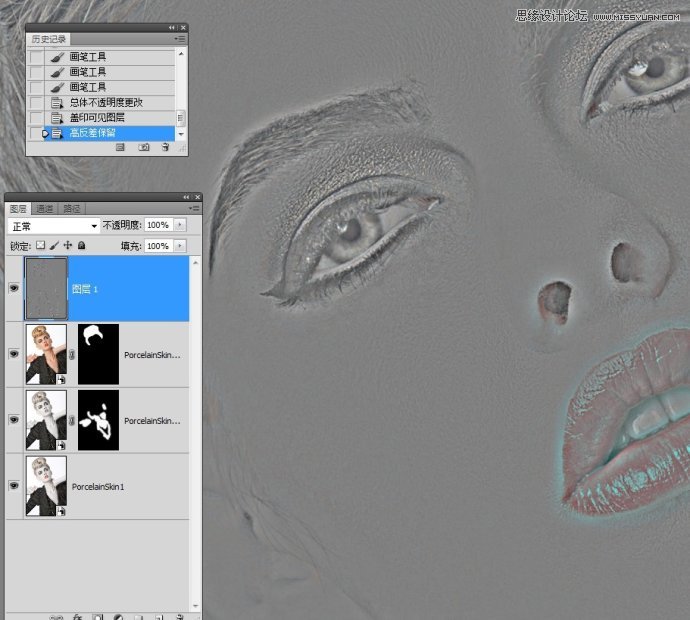Click the lock position move icon

(x=67, y=245)
